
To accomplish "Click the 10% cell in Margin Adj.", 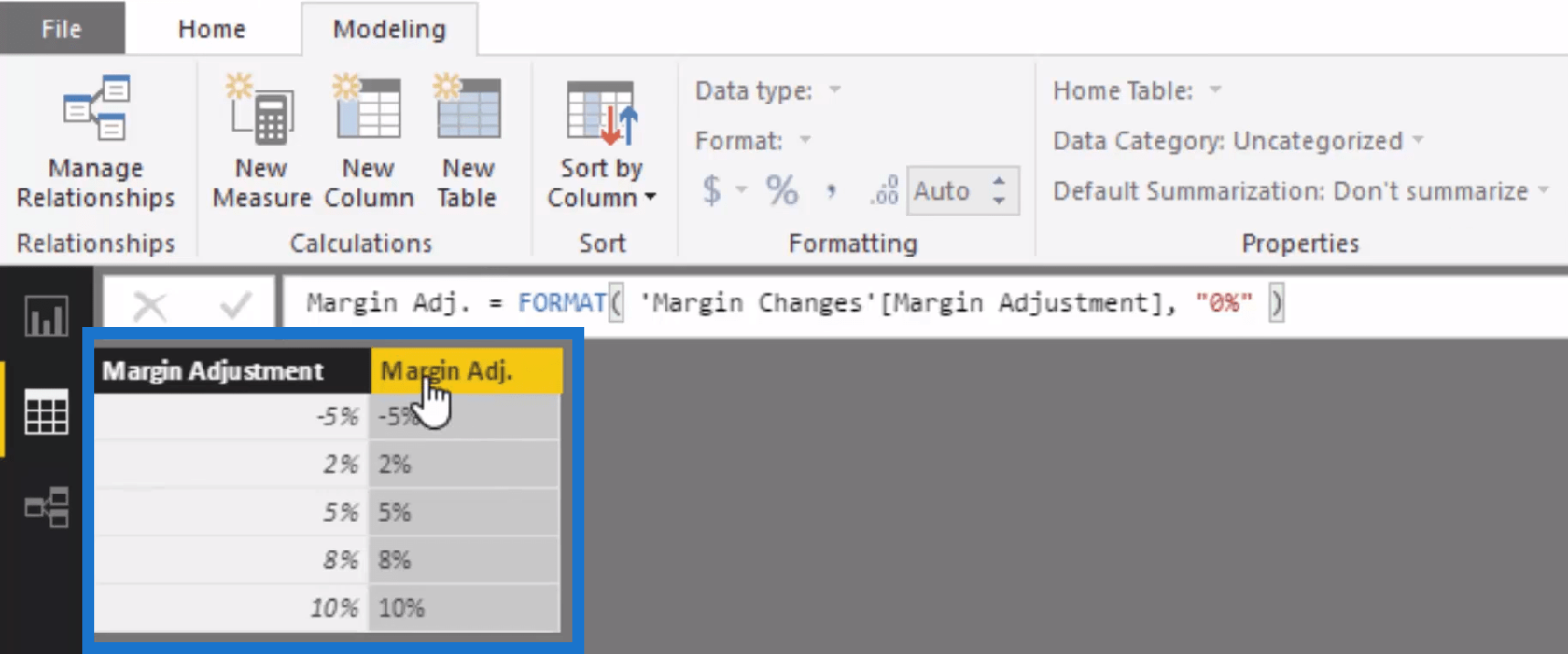I will coord(465,608).
